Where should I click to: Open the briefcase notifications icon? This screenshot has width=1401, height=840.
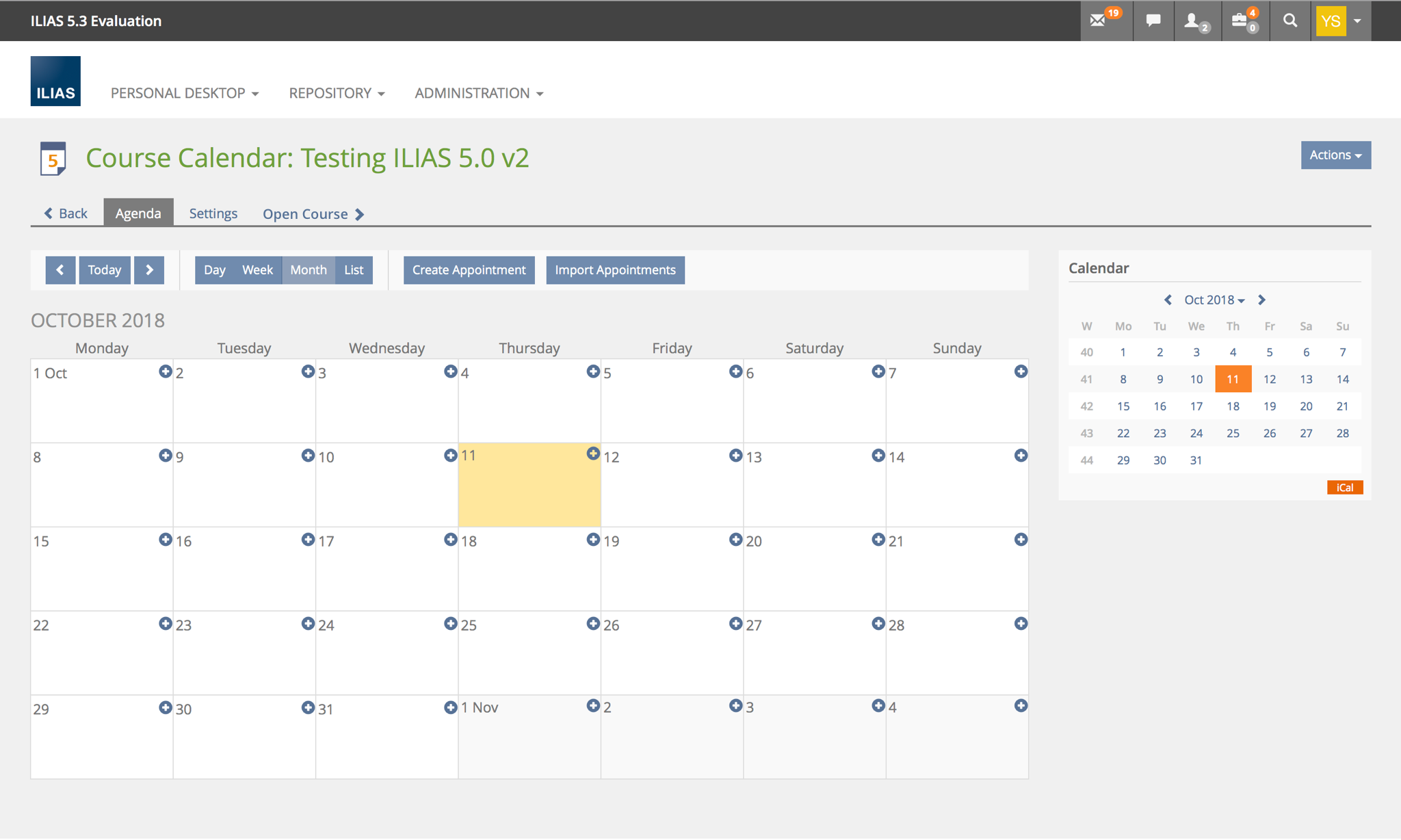pyautogui.click(x=1240, y=21)
